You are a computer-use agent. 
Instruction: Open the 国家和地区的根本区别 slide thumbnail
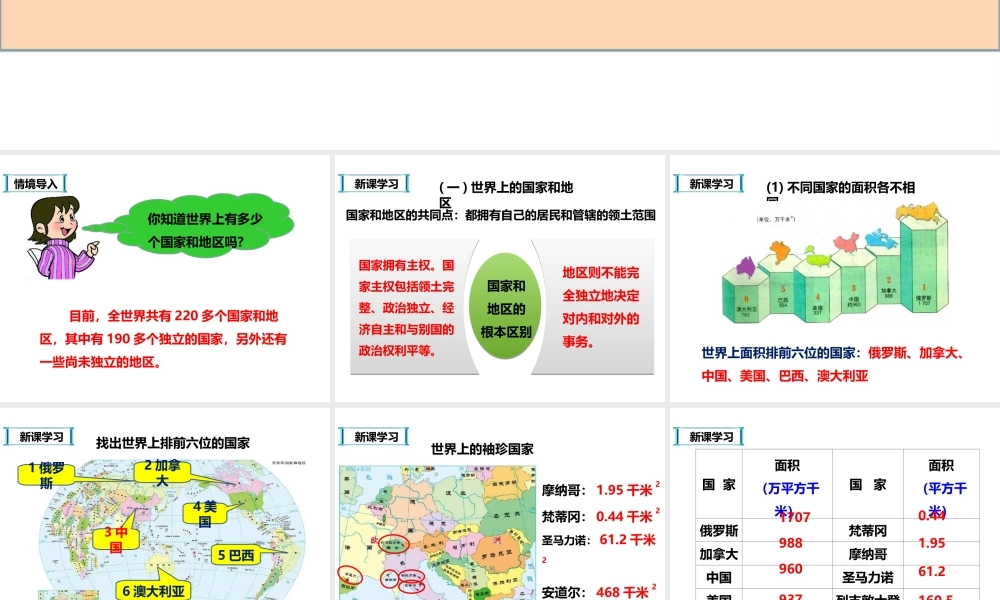[499, 278]
